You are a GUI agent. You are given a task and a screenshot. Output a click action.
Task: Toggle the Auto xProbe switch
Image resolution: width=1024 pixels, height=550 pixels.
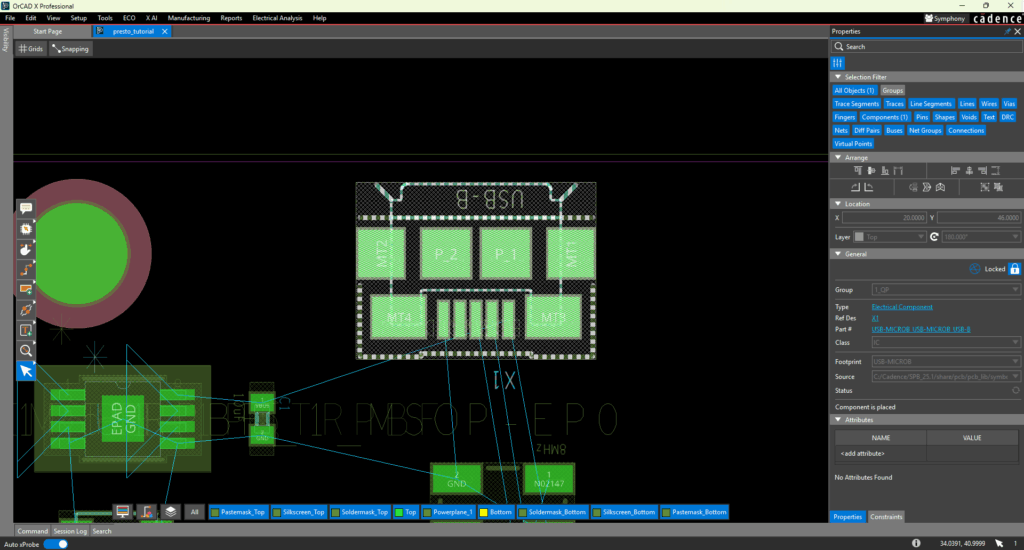coord(58,543)
